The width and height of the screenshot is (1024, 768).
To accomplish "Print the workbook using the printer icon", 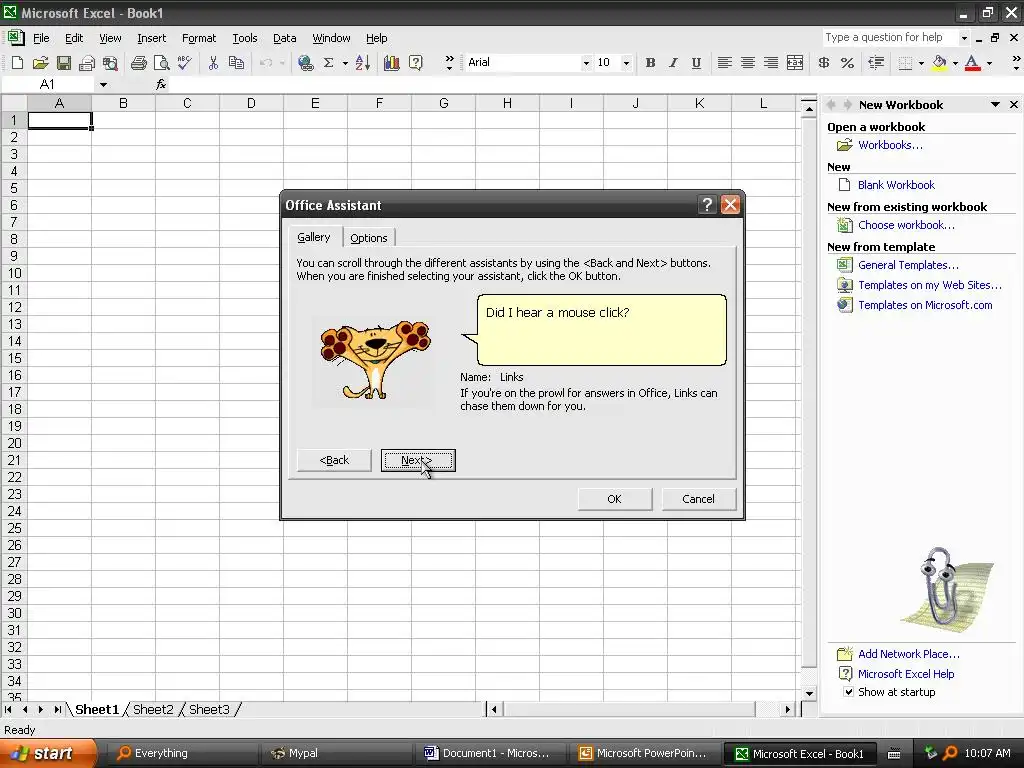I will [x=138, y=63].
